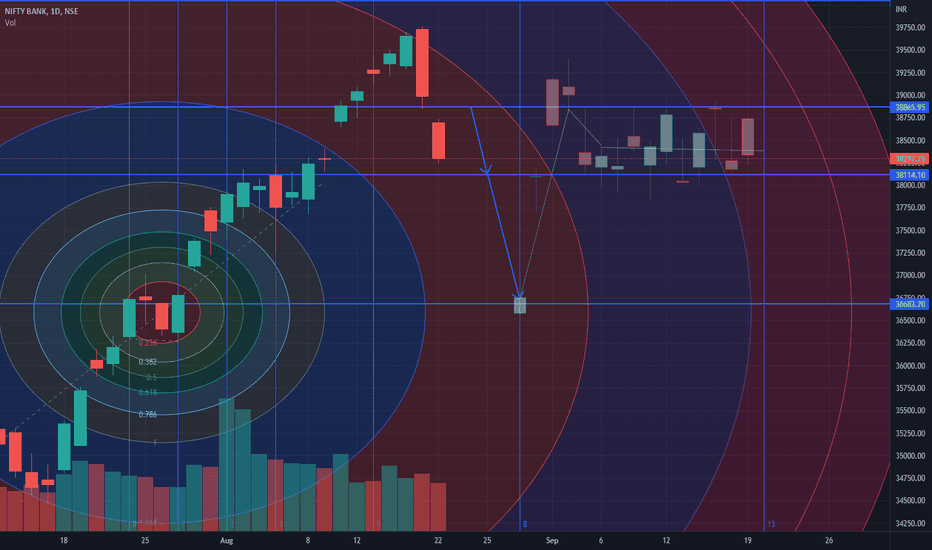Click the 39750.00 price axis label

(x=910, y=28)
